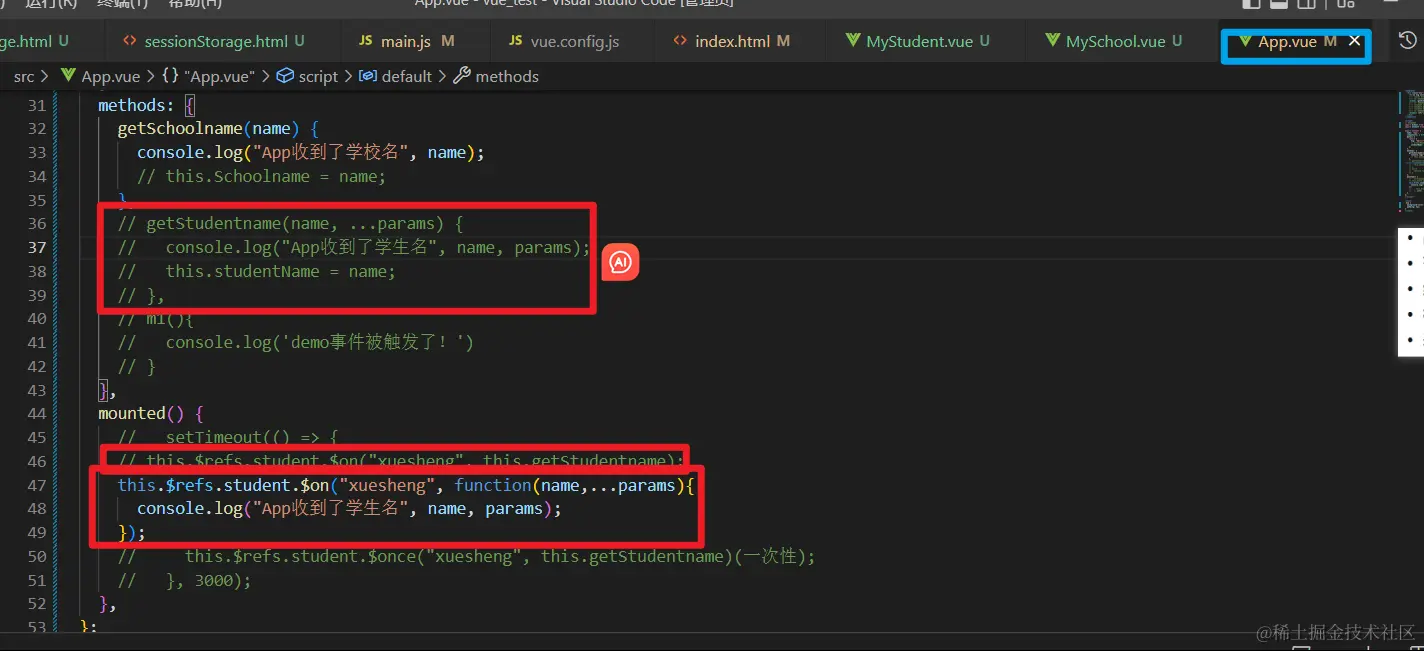Click line number 37 in the gutter
This screenshot has height=651, width=1424.
pyautogui.click(x=37, y=247)
